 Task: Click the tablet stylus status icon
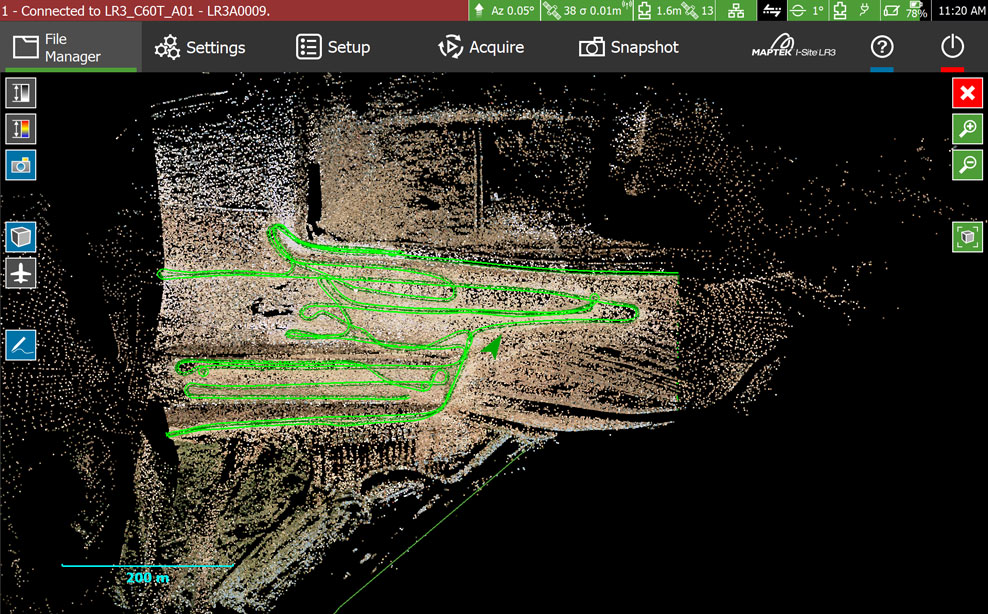coord(891,10)
